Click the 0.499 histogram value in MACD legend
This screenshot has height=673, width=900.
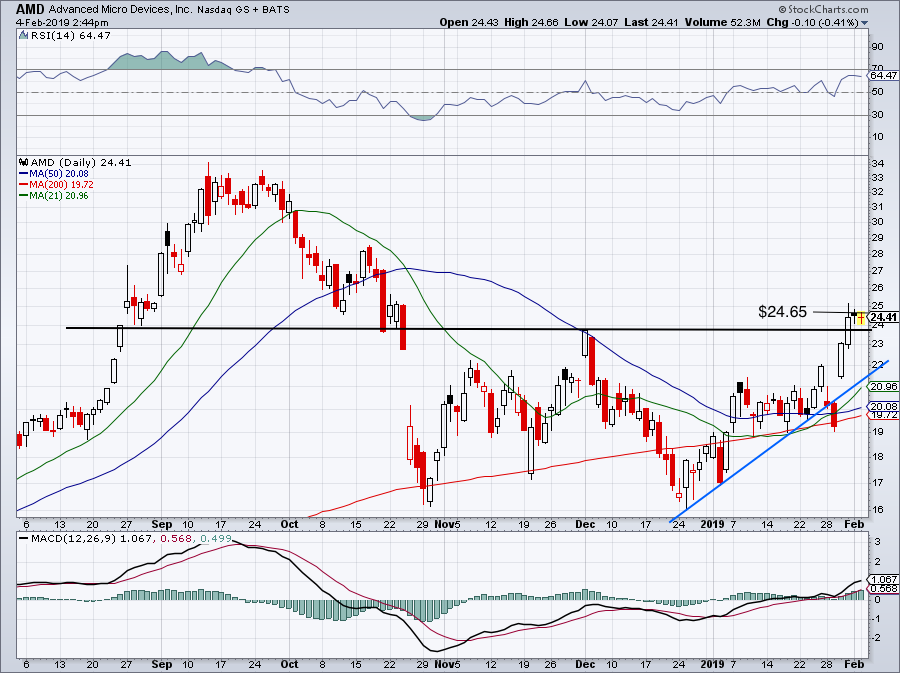(216, 539)
